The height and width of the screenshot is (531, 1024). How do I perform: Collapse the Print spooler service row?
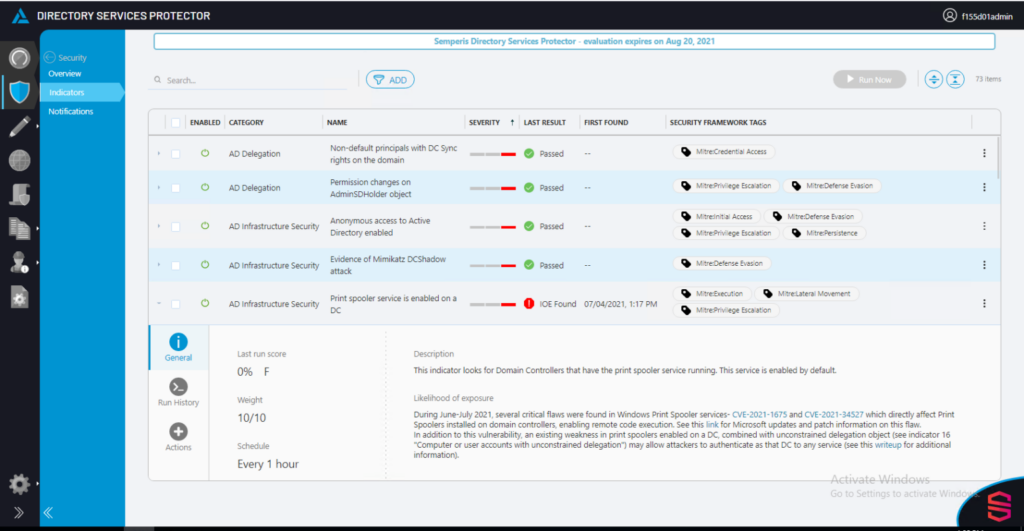tap(159, 304)
